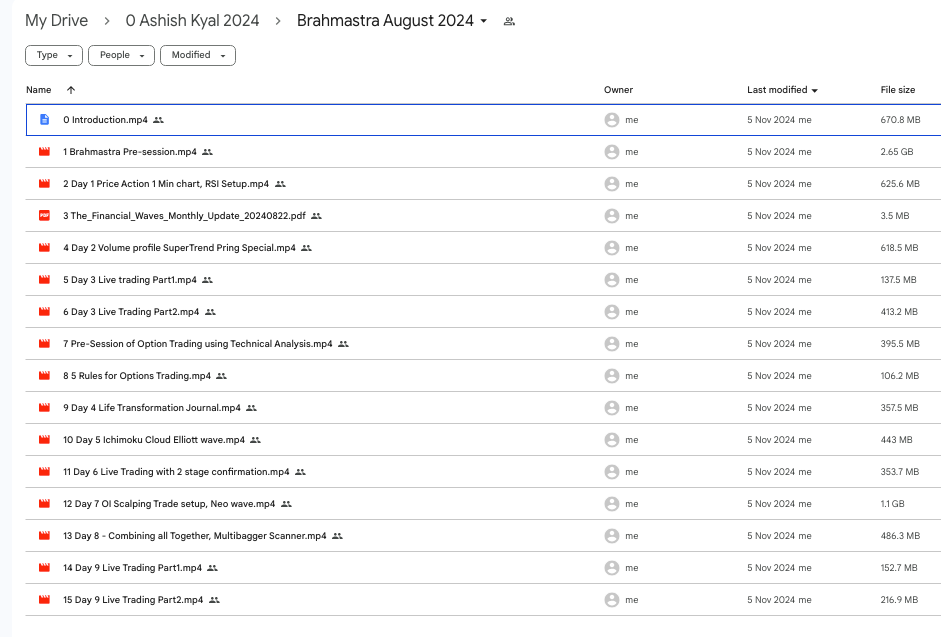Click the video icon for 15 Day 9 Live Trading Part2
Screen dimensions: 941x637
44,600
